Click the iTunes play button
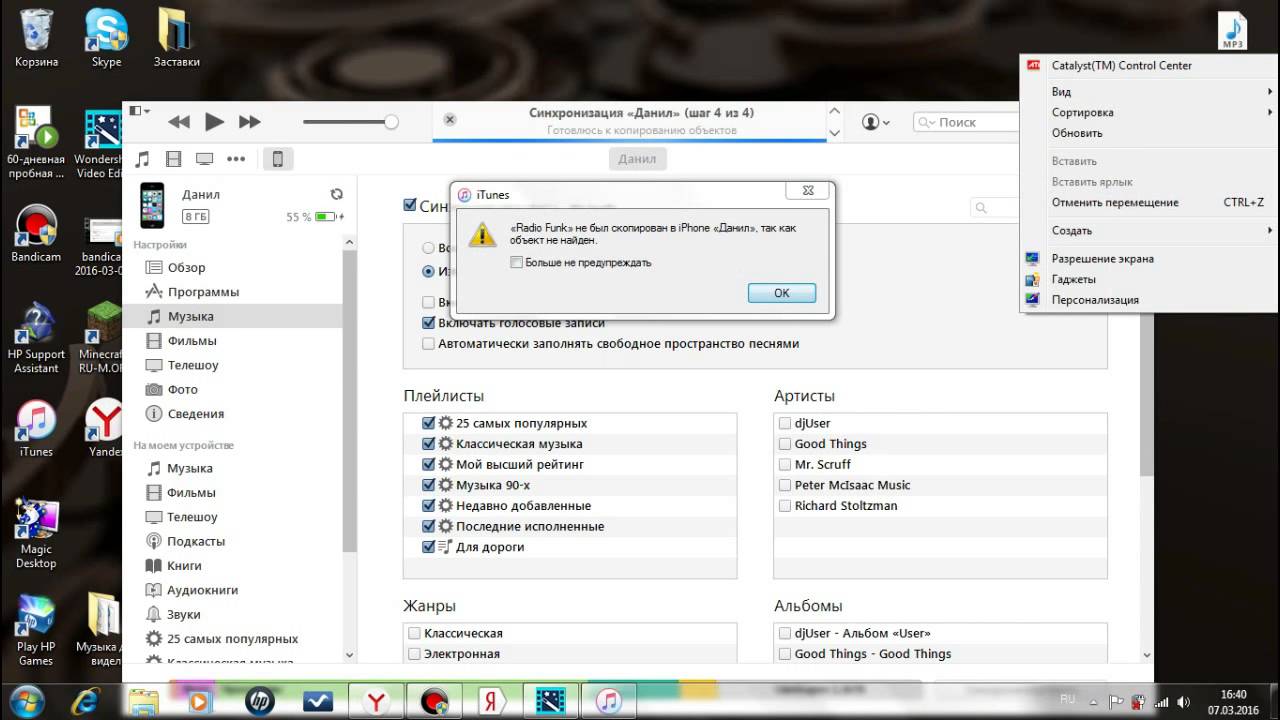The height and width of the screenshot is (720, 1280). tap(214, 122)
